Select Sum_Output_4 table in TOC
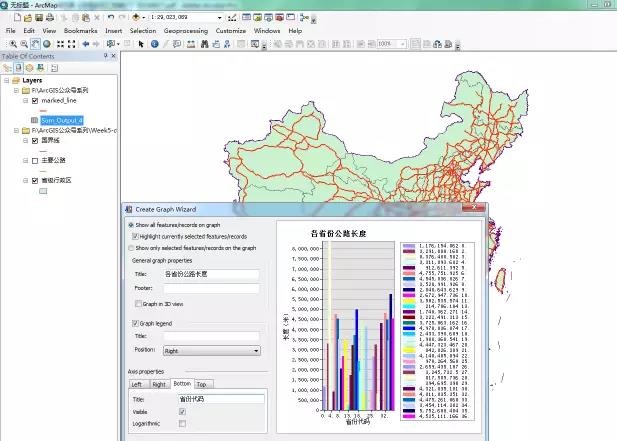The width and height of the screenshot is (617, 441). click(x=62, y=120)
